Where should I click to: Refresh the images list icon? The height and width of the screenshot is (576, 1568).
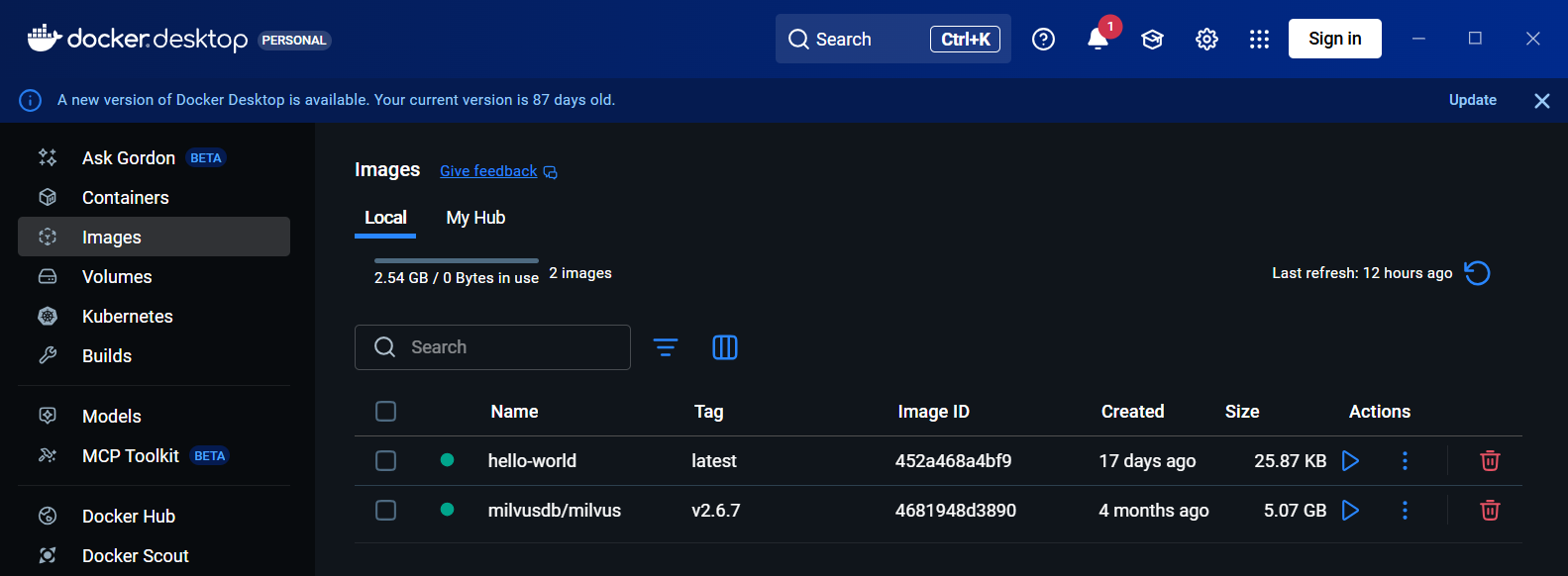[1477, 273]
